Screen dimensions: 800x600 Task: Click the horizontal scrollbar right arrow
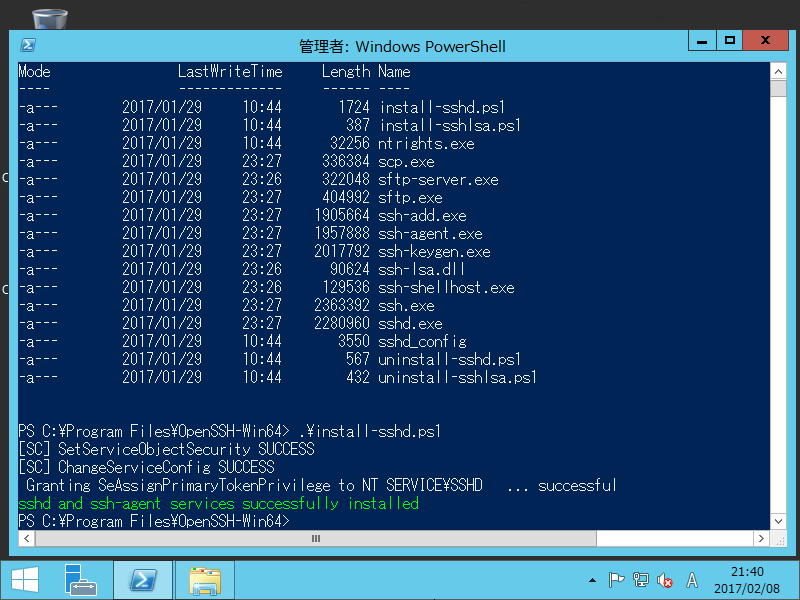click(761, 538)
